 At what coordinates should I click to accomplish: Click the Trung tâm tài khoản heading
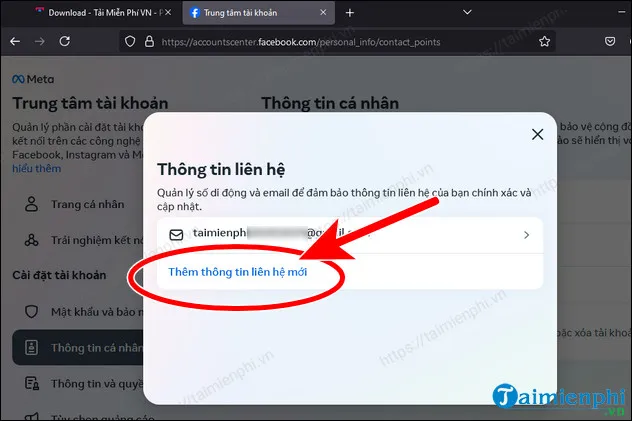coord(90,104)
